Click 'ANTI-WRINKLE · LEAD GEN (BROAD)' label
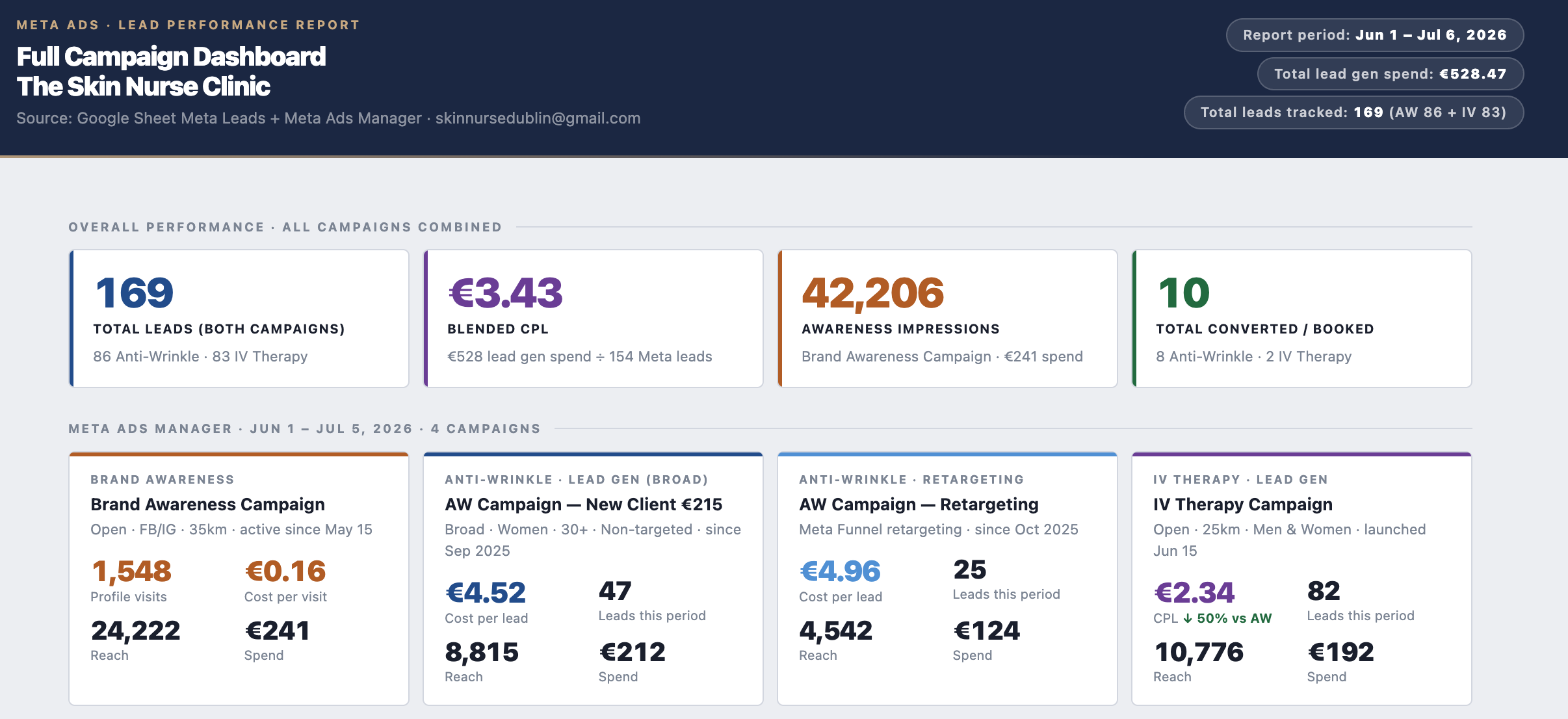The height and width of the screenshot is (719, 1568). (x=577, y=480)
